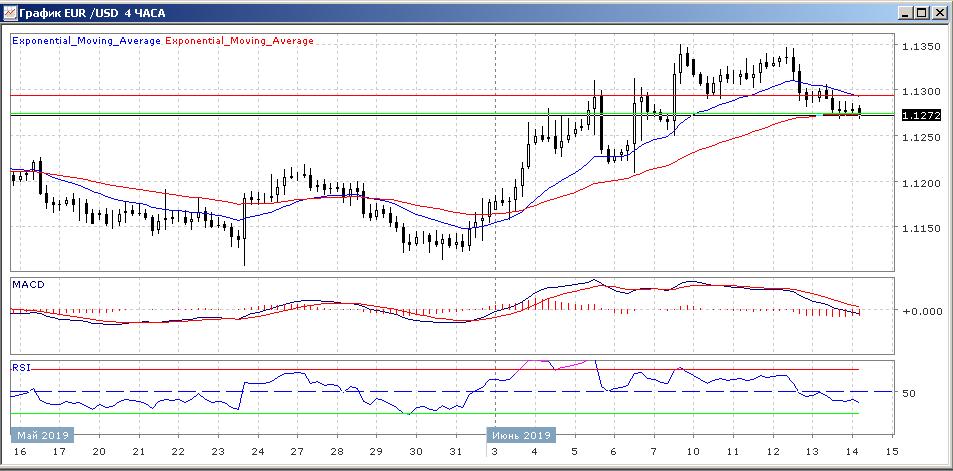The width and height of the screenshot is (953, 471).
Task: Click date 17 on the time axis
Action: pos(59,452)
